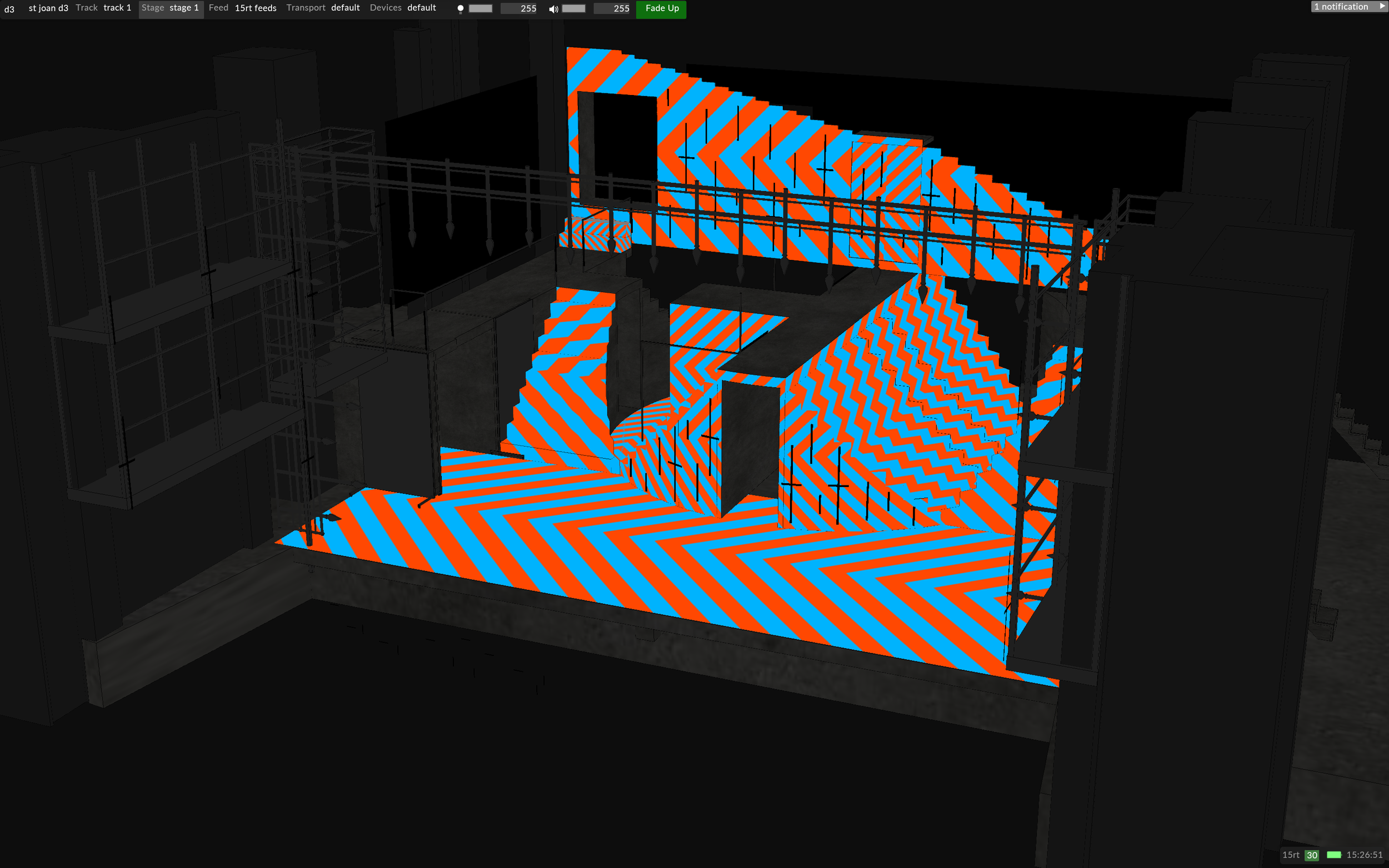Click the volume speaker icon
The image size is (1389, 868).
pos(553,9)
